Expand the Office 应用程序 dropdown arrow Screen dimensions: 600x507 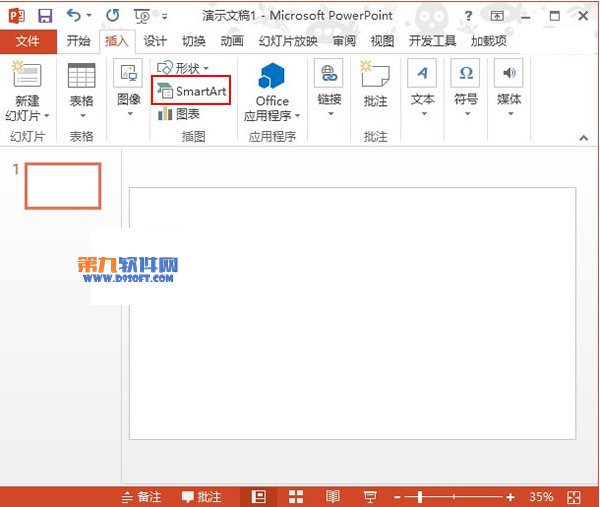(297, 116)
